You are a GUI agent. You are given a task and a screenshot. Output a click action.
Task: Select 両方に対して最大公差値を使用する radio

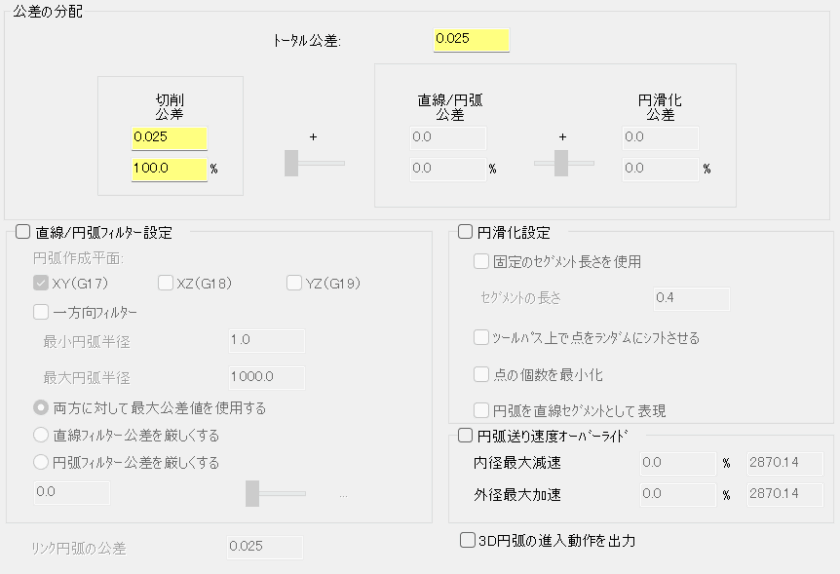coord(40,408)
